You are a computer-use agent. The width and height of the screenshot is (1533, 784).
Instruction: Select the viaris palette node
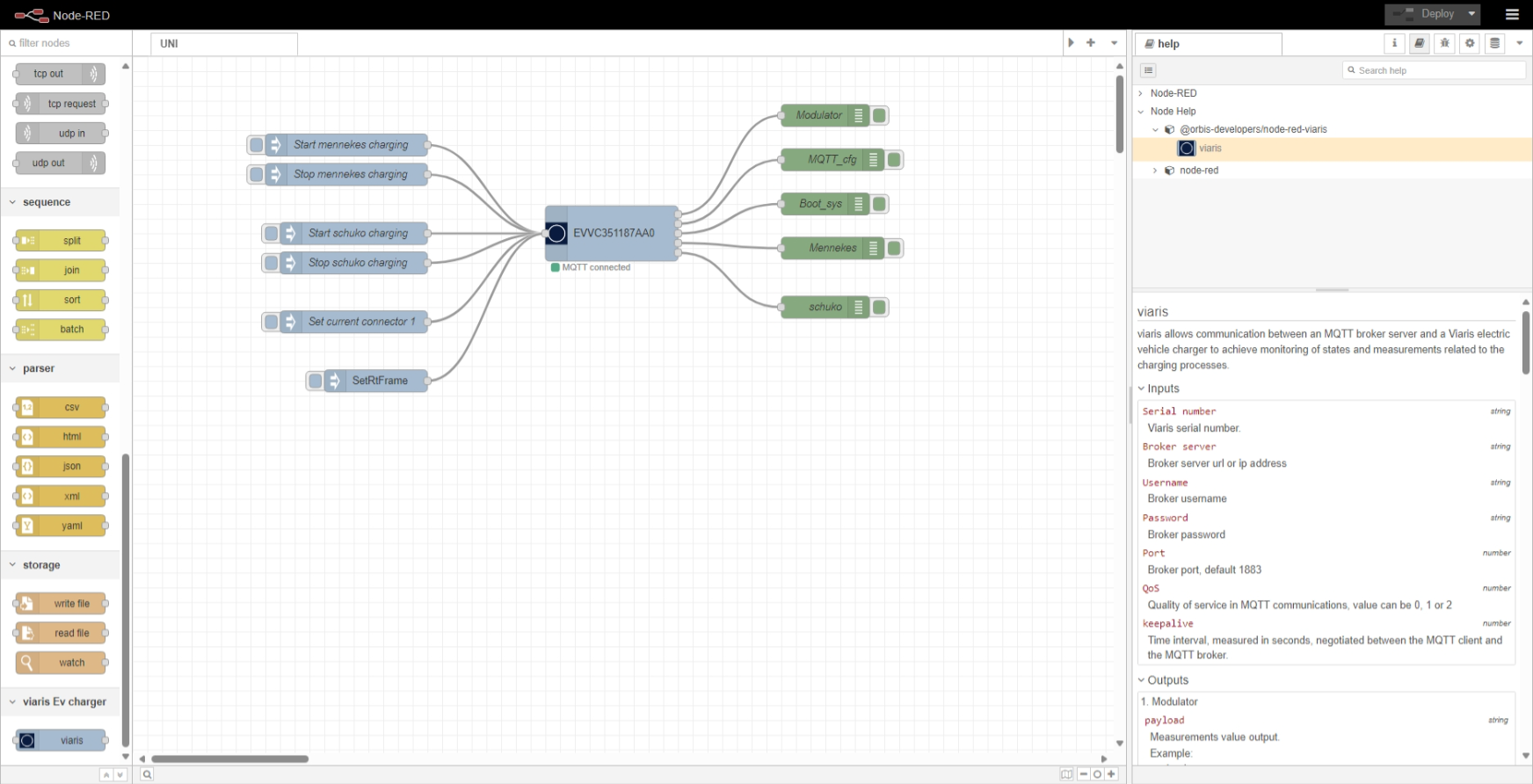click(60, 741)
